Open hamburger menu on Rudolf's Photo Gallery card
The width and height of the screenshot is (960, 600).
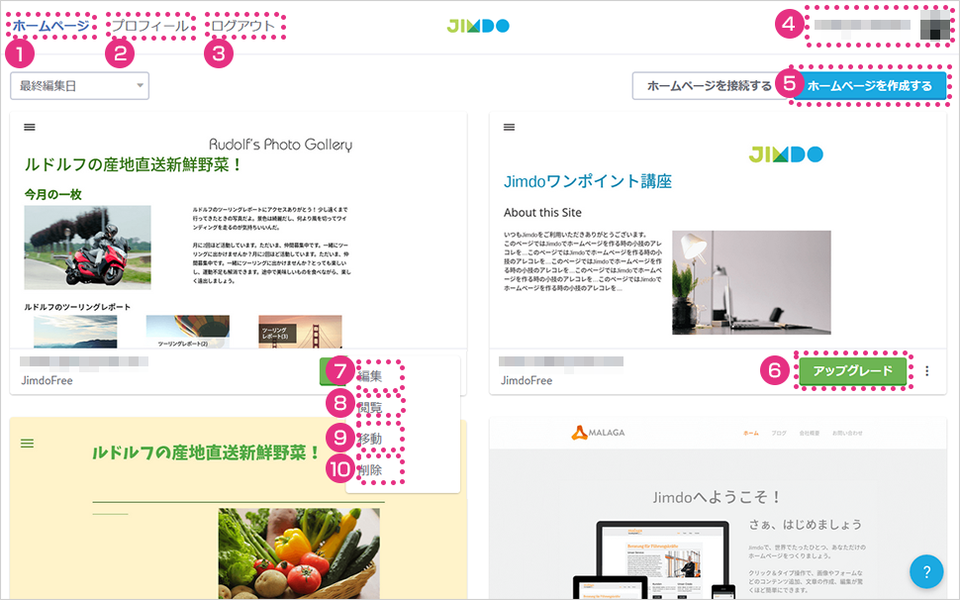click(29, 127)
